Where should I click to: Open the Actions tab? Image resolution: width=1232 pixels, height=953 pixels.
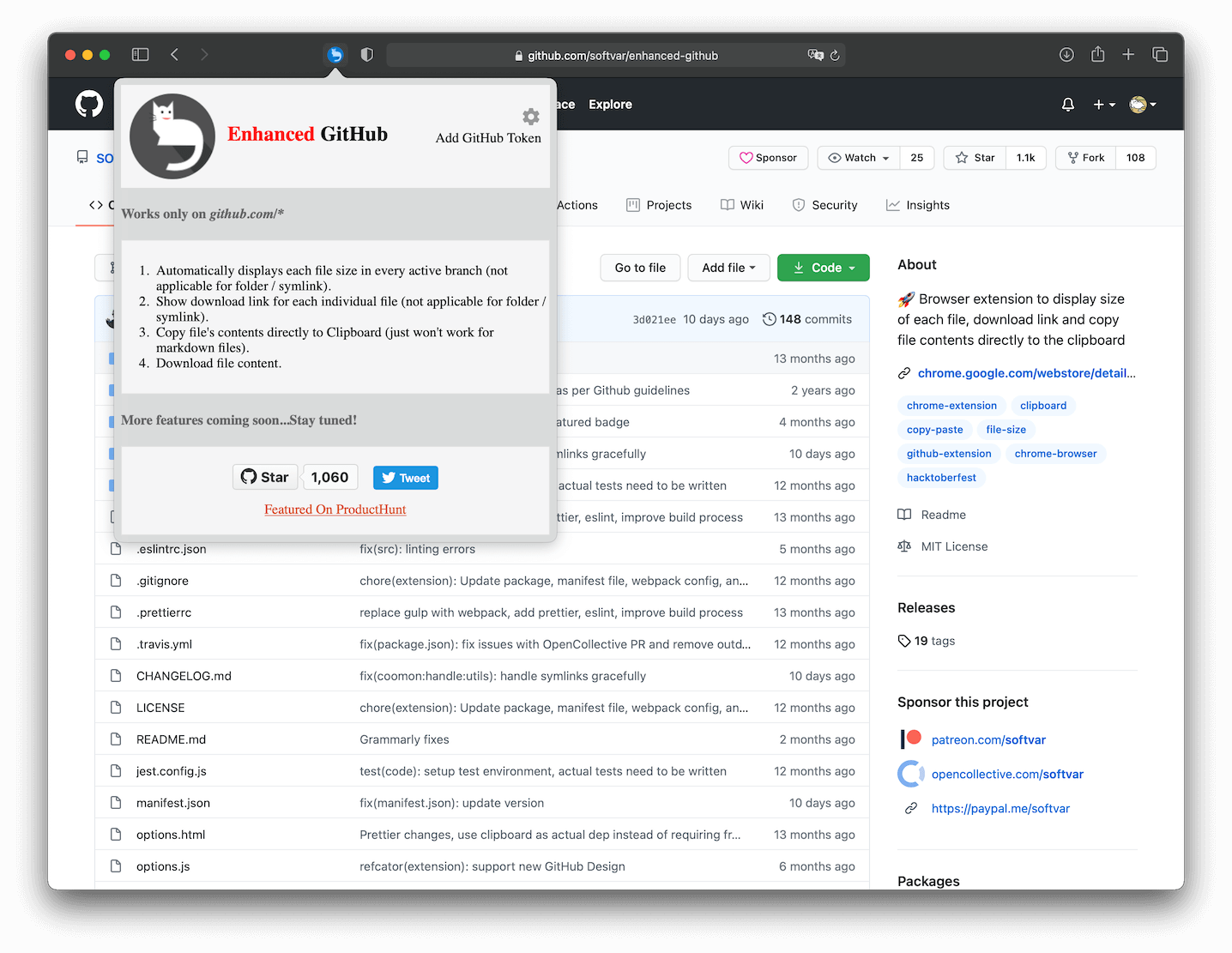click(x=577, y=205)
